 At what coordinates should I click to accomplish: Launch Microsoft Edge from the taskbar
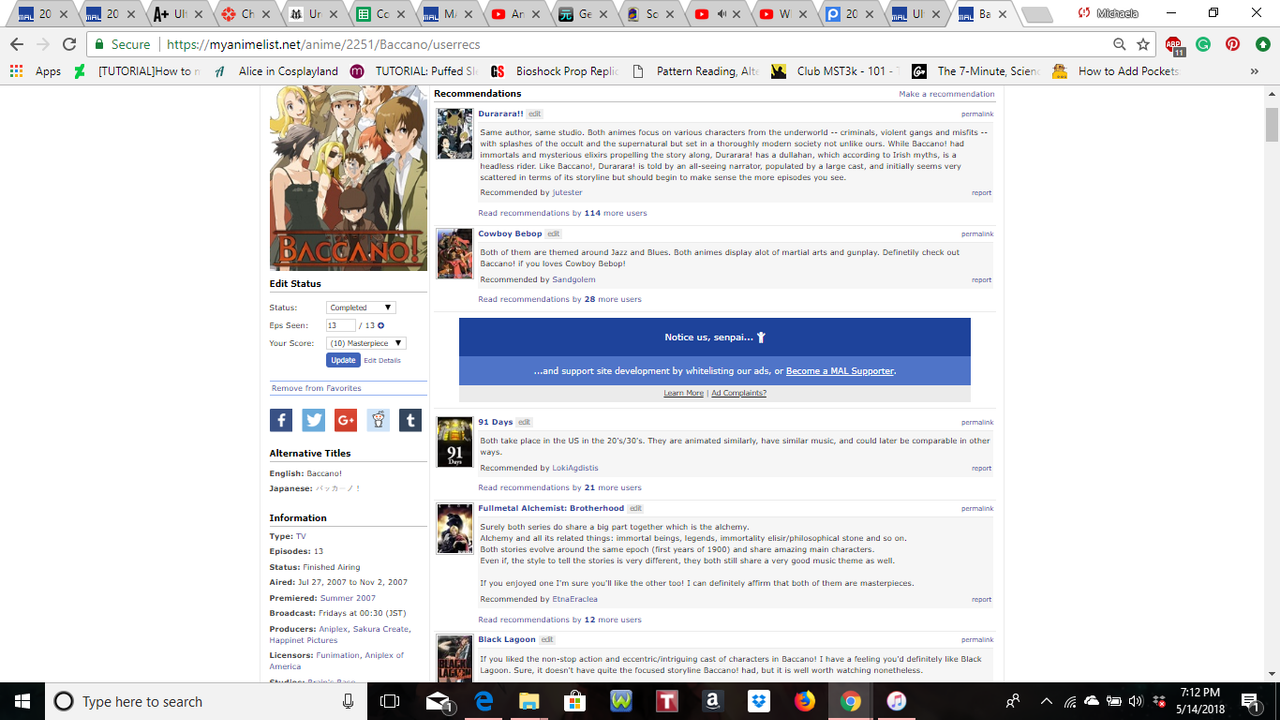click(484, 701)
